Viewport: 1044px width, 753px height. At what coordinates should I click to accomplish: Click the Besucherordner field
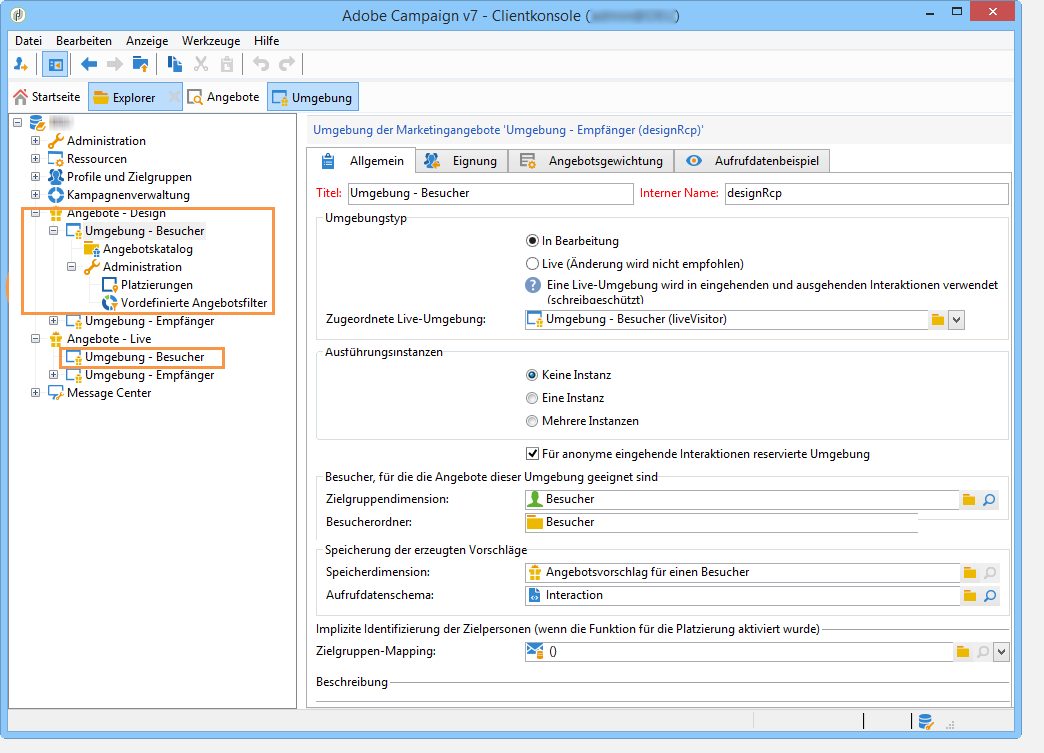pyautogui.click(x=721, y=522)
